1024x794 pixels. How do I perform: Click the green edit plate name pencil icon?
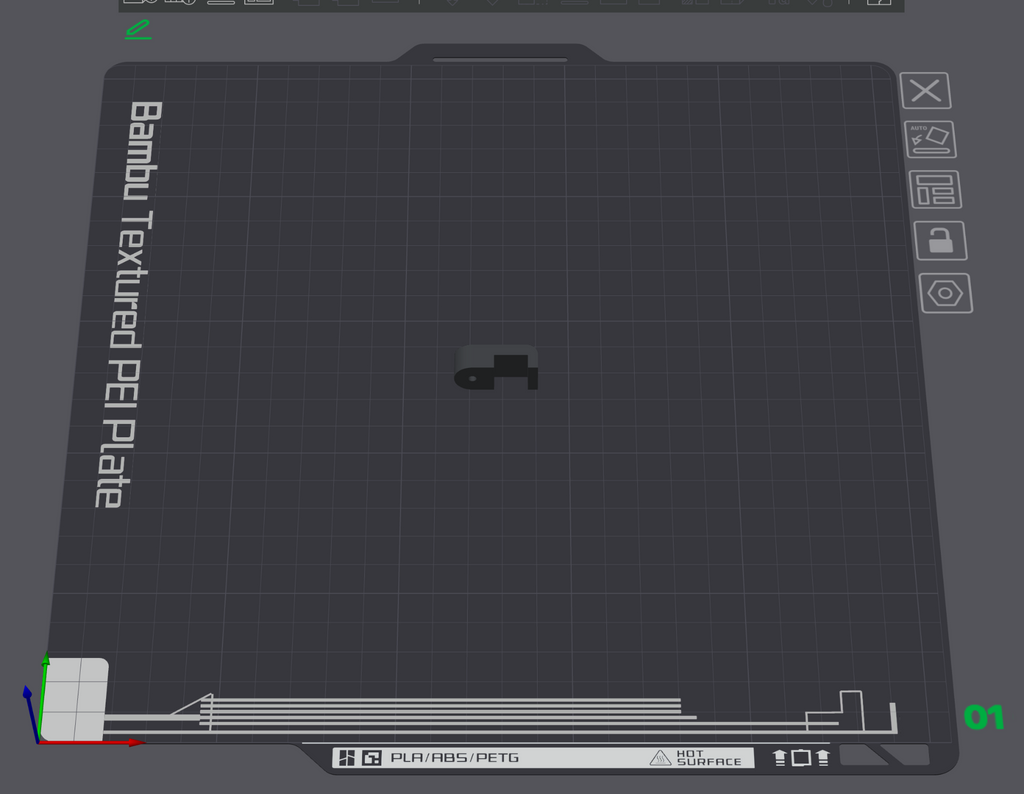tap(138, 30)
